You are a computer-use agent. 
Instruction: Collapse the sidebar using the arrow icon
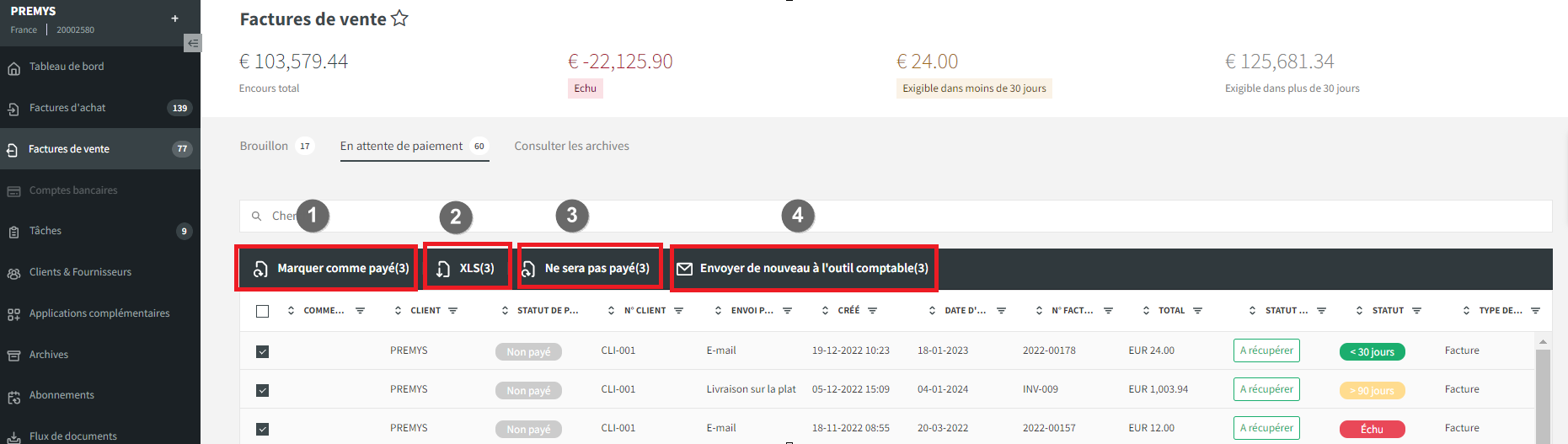[x=193, y=43]
